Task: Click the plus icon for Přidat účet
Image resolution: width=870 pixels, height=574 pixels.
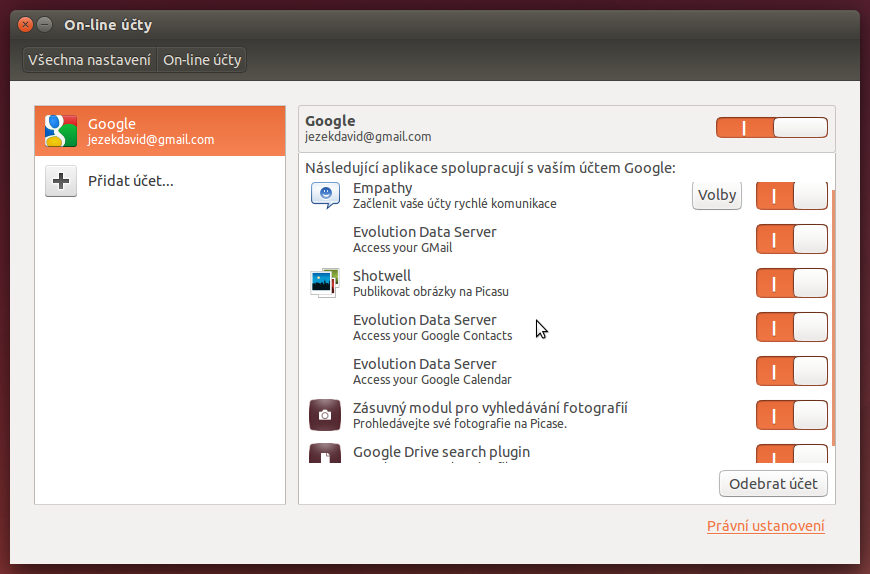Action: point(61,181)
